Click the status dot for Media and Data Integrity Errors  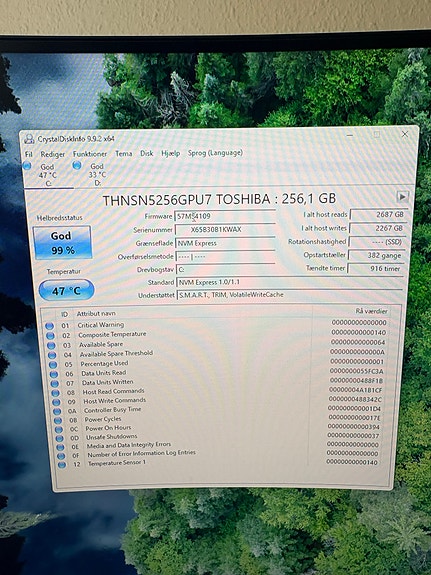(60, 447)
